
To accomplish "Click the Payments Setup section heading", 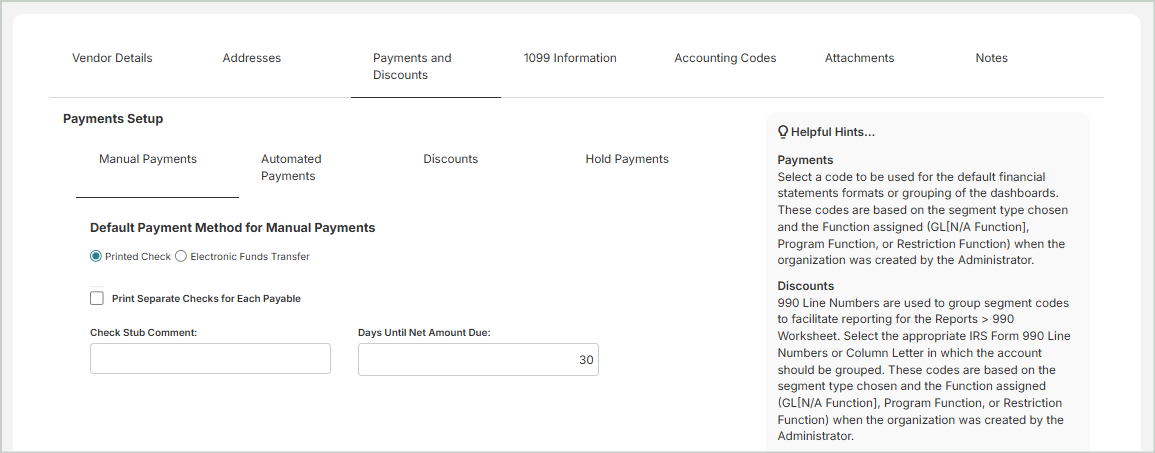I will [x=113, y=119].
